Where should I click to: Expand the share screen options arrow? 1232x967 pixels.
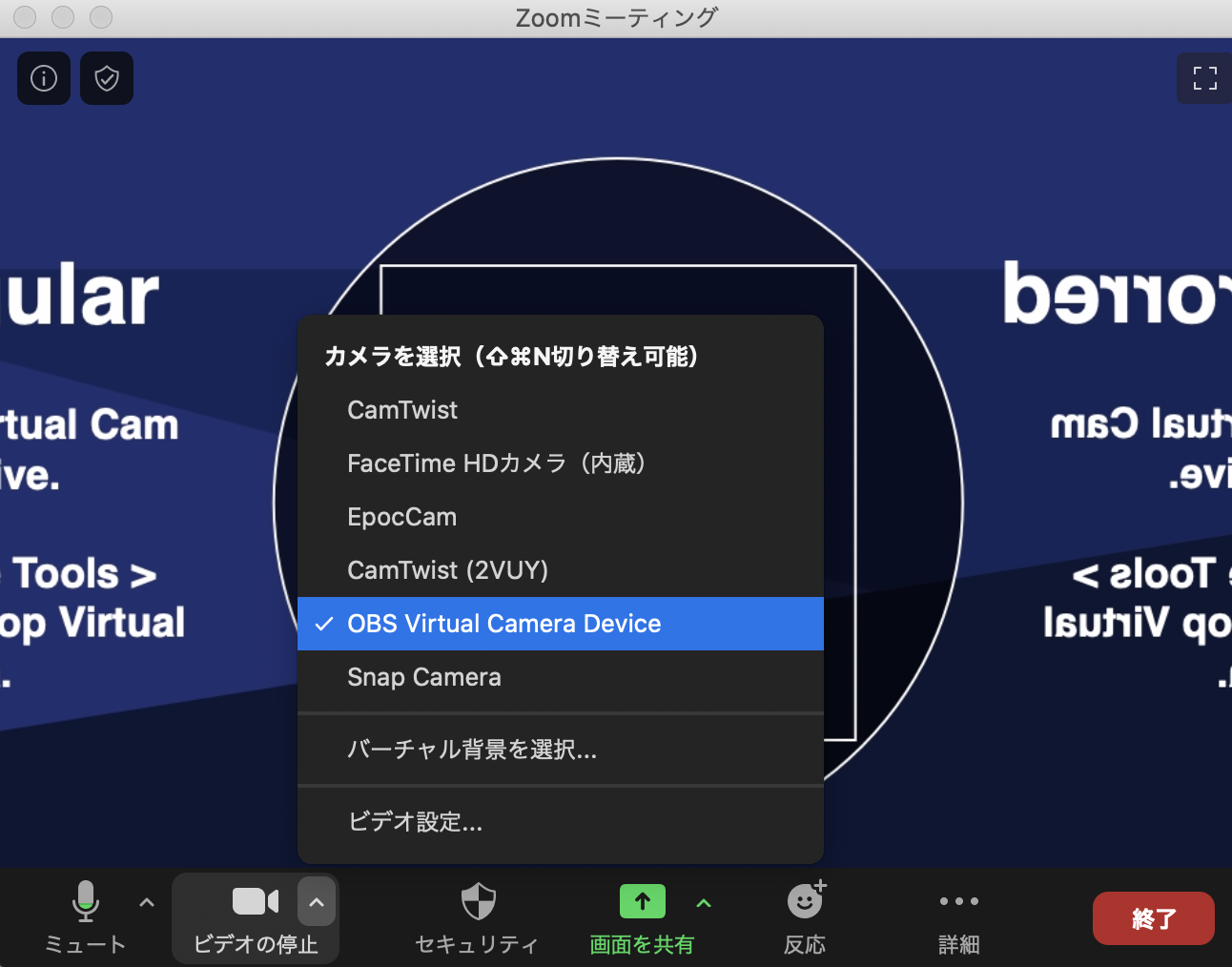pyautogui.click(x=704, y=902)
